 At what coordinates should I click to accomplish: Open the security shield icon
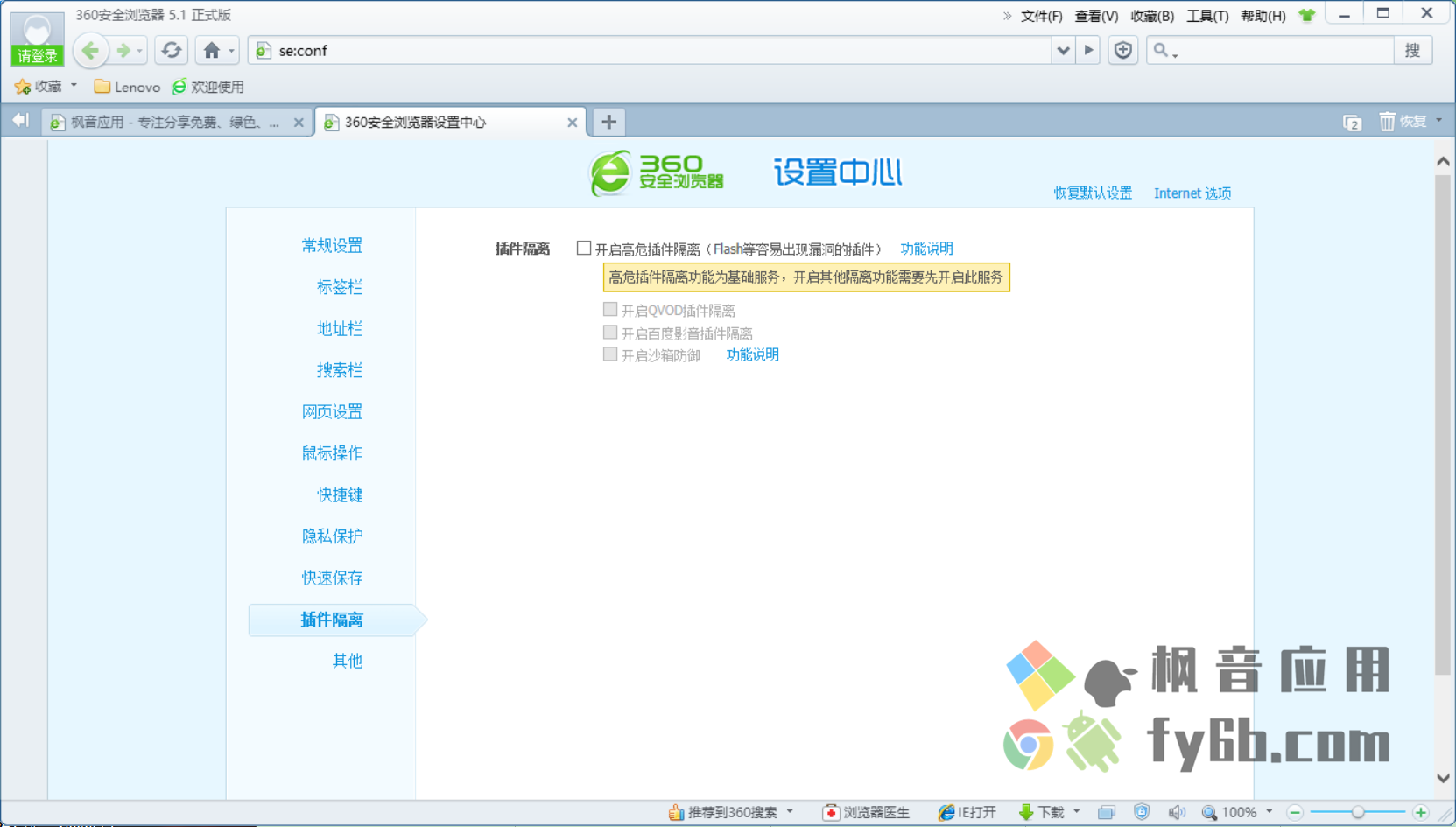pos(1123,51)
